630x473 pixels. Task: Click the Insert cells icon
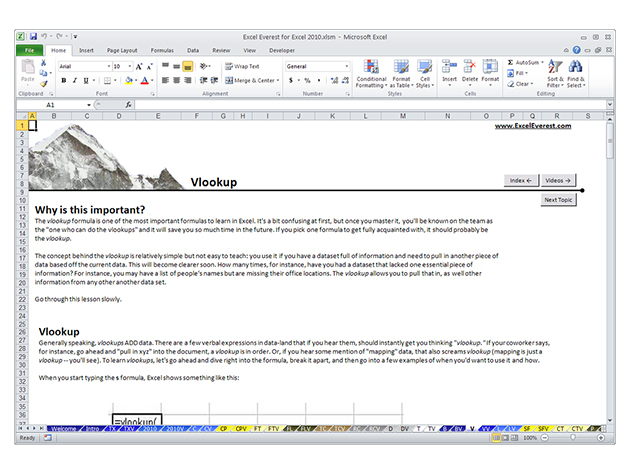(x=449, y=67)
